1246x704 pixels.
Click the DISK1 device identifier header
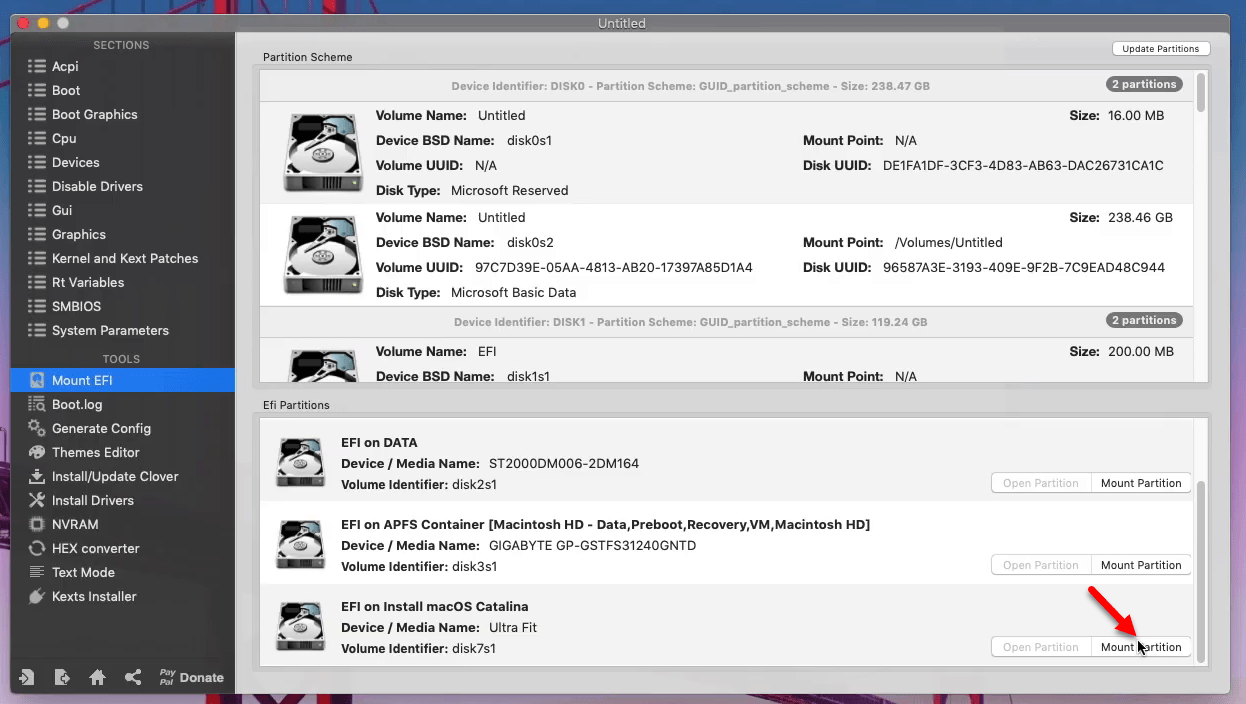coord(690,322)
